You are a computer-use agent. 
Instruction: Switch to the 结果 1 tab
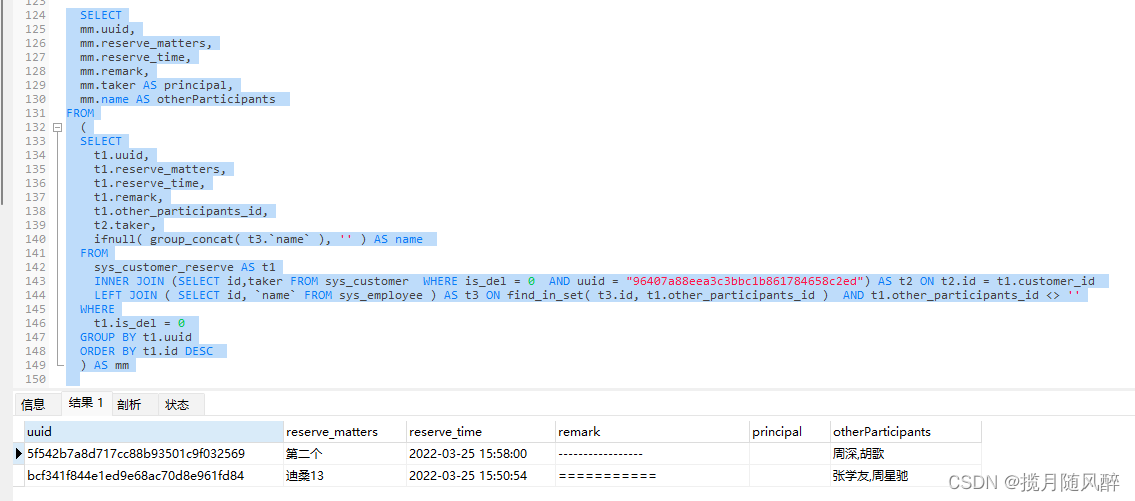86,403
